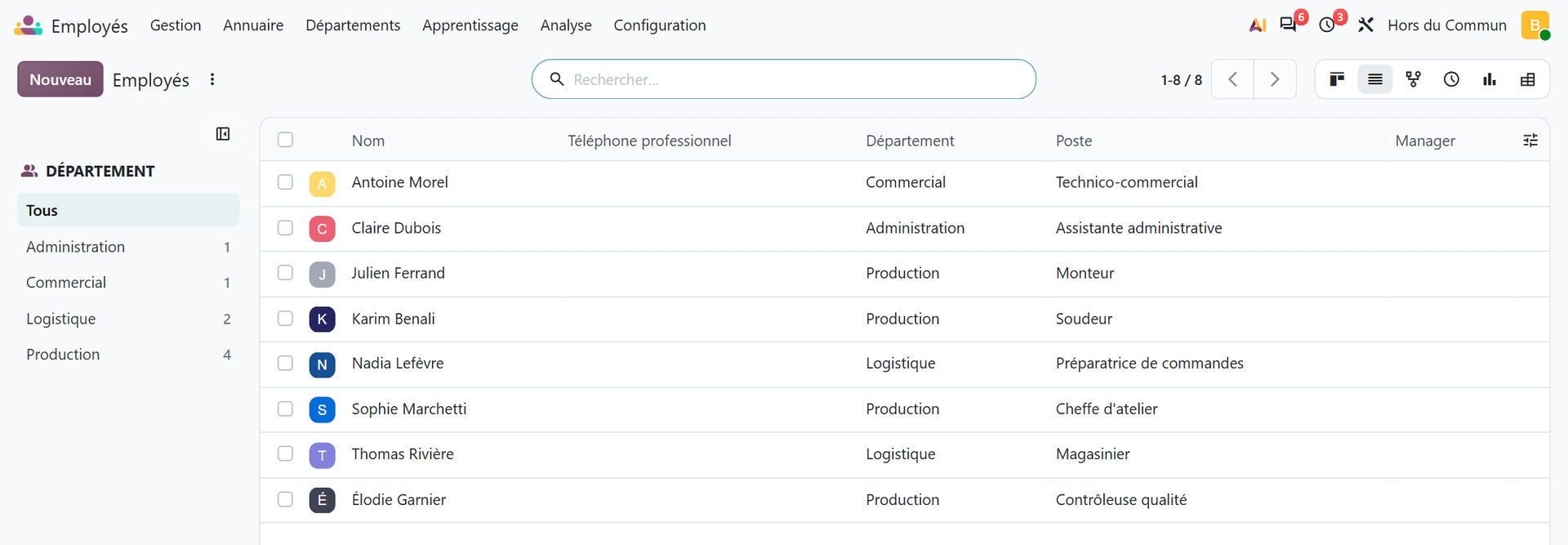Check the Élodie Garnier row checkbox
The image size is (1568, 545).
click(x=285, y=499)
